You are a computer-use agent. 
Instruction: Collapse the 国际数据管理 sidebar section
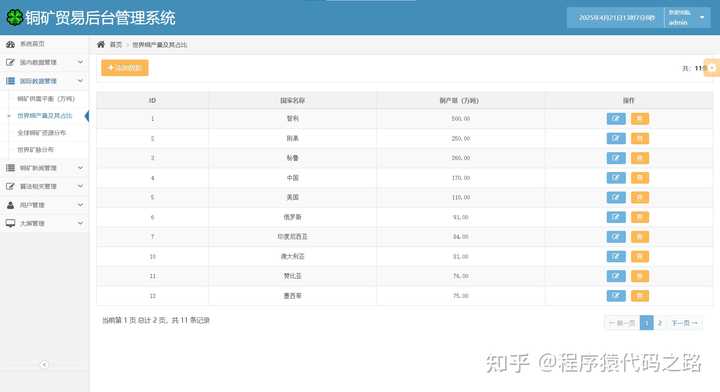pos(45,81)
